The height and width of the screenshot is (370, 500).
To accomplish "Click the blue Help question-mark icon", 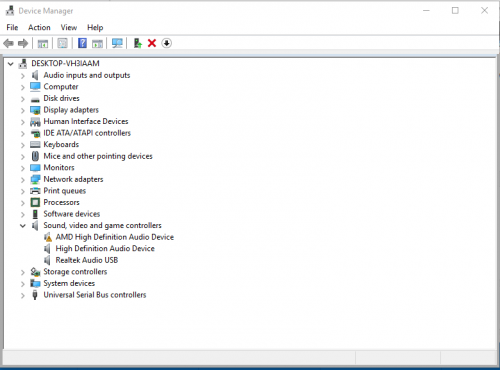I will pos(82,43).
